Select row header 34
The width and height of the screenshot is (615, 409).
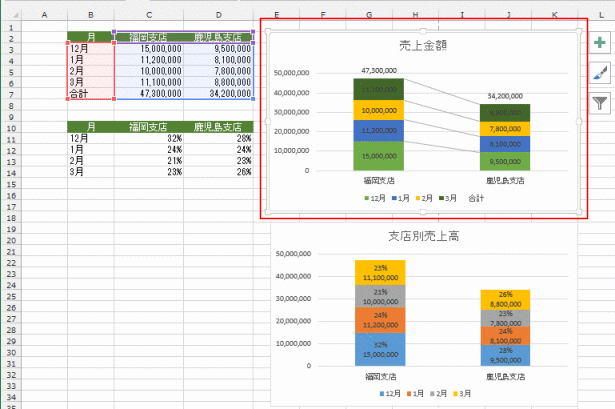point(11,397)
